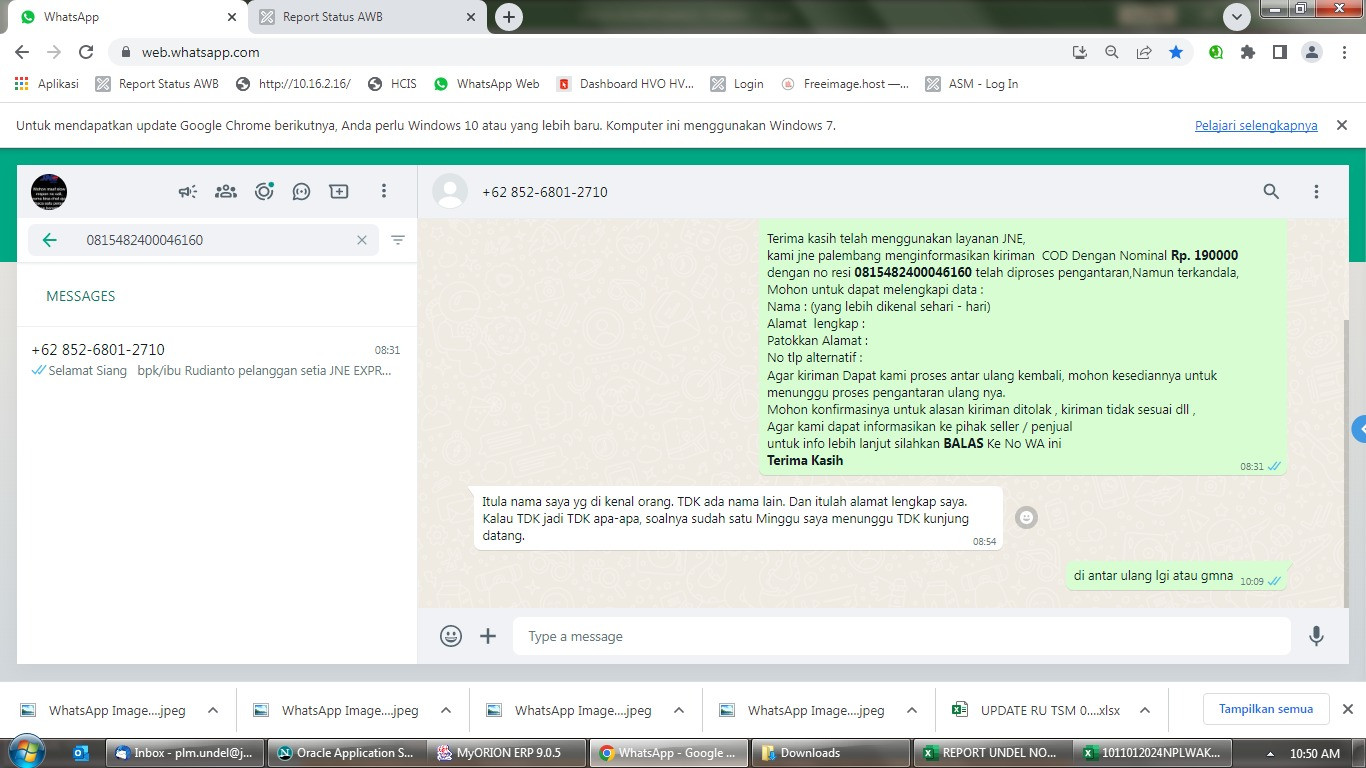Viewport: 1366px width, 768px height.
Task: Open the Status icon in WhatsApp header
Action: [264, 191]
